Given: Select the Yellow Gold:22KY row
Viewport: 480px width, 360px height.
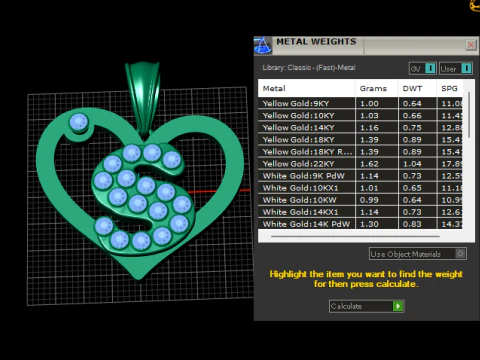Looking at the screenshot, I should pyautogui.click(x=360, y=164).
